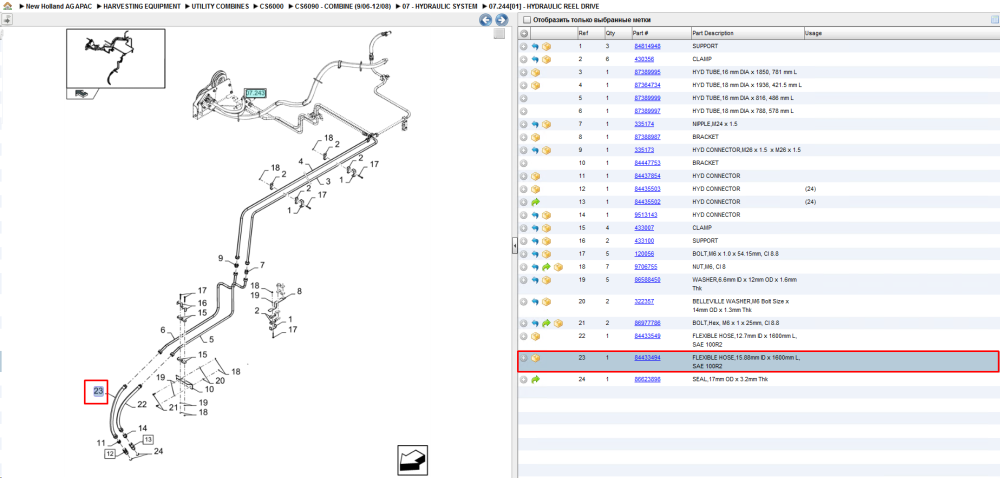The height and width of the screenshot is (478, 1000).
Task: Click the icon at far right of toolbar
Action: tap(995, 20)
